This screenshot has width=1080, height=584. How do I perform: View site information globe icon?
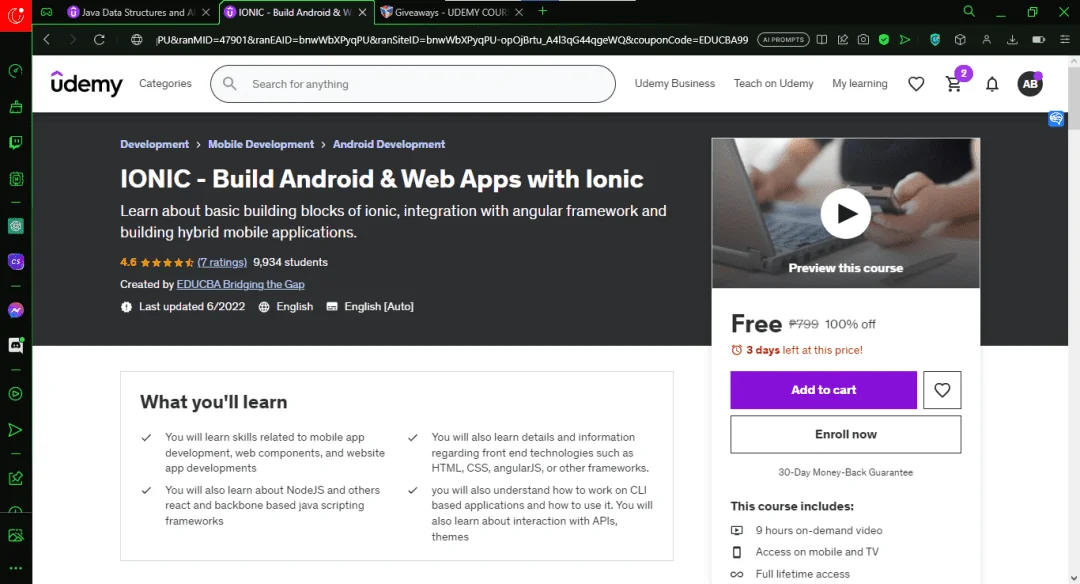point(136,40)
